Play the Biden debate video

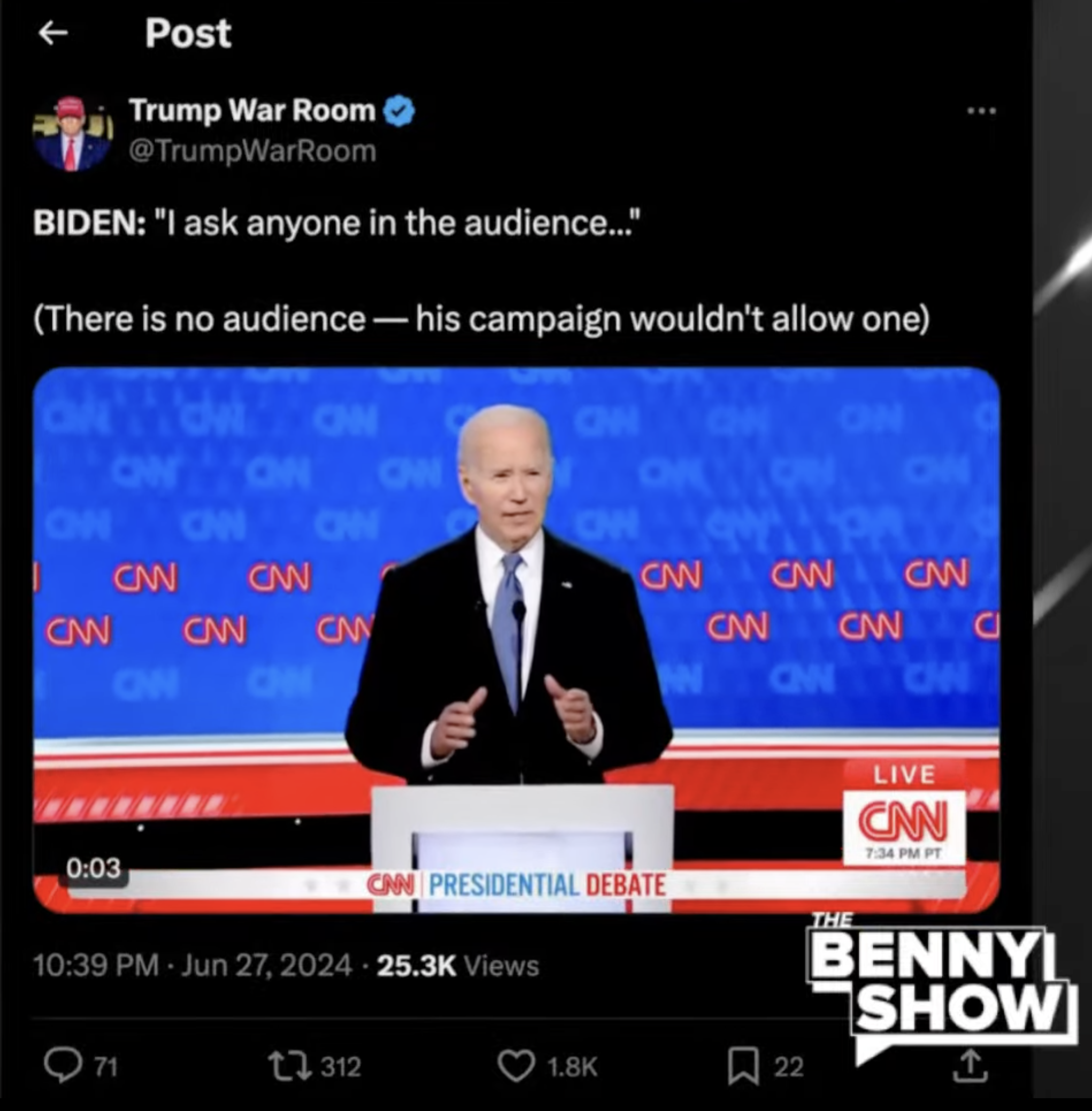(516, 639)
